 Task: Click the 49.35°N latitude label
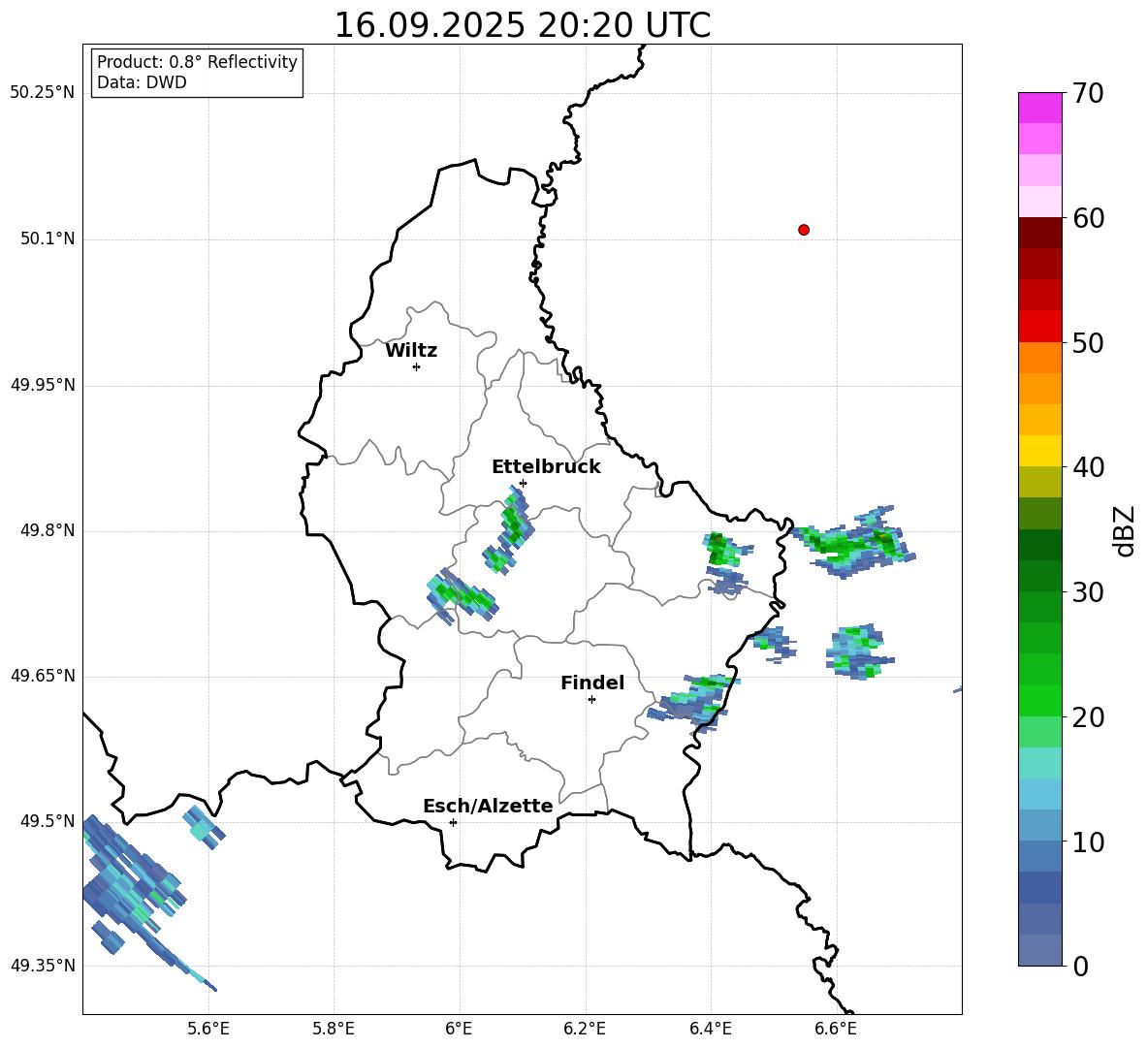(x=43, y=966)
